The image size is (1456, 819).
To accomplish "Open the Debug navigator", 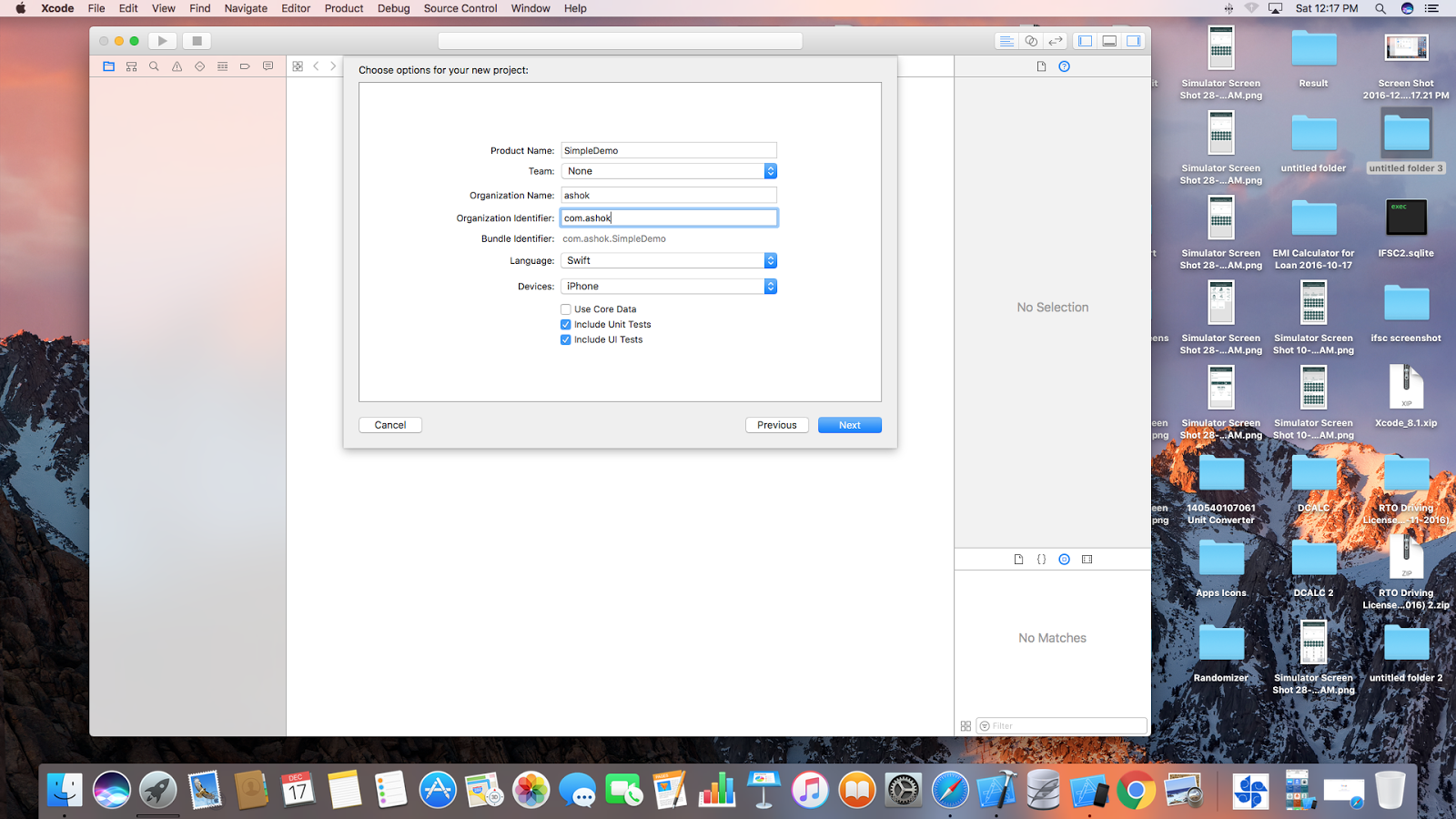I will [x=223, y=66].
